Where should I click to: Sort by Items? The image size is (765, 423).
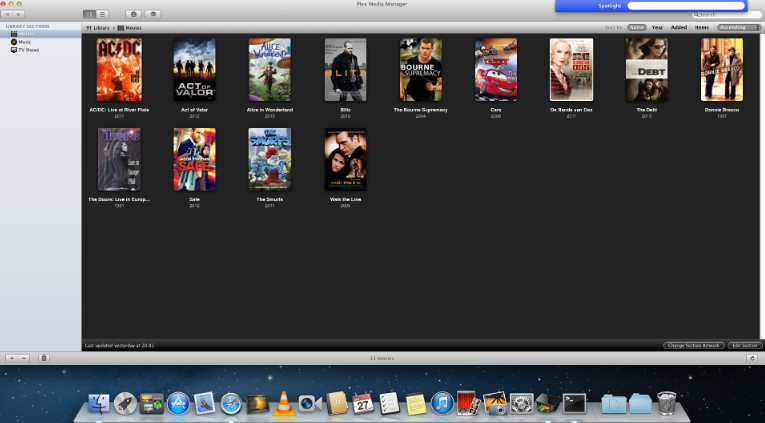tap(702, 28)
